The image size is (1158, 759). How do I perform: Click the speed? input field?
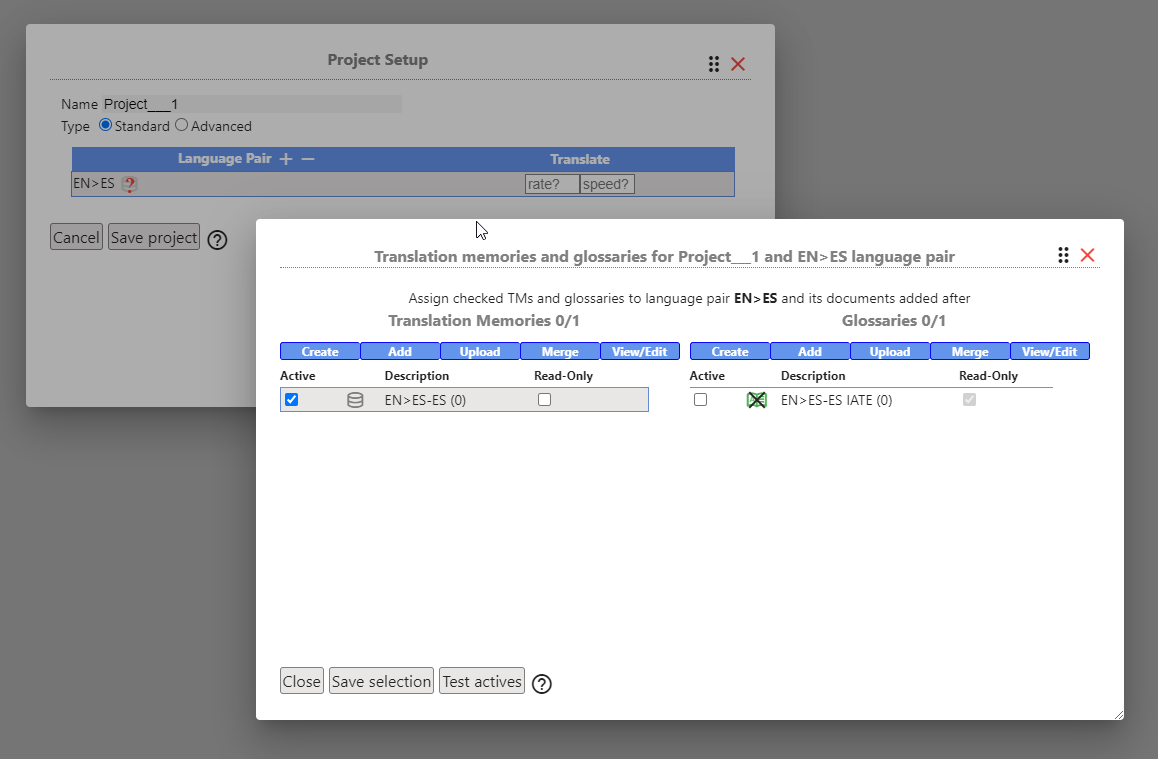point(607,185)
